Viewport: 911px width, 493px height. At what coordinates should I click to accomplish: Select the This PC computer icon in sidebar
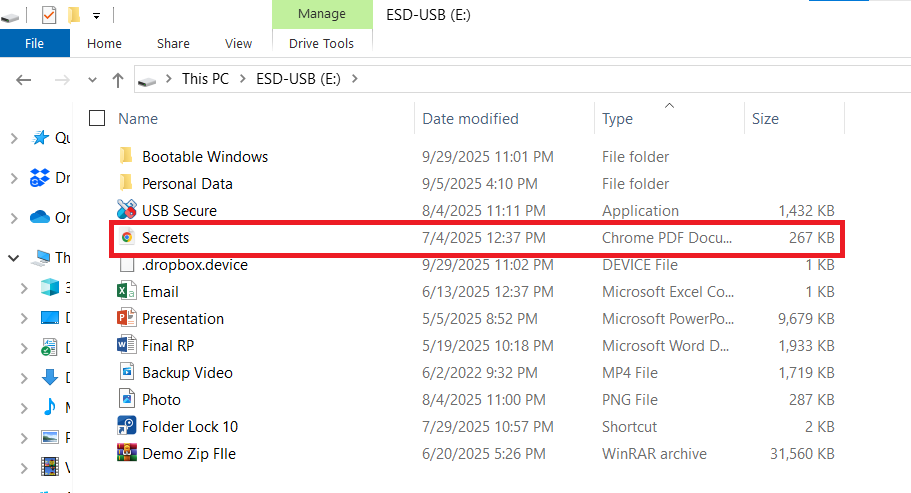[x=41, y=257]
